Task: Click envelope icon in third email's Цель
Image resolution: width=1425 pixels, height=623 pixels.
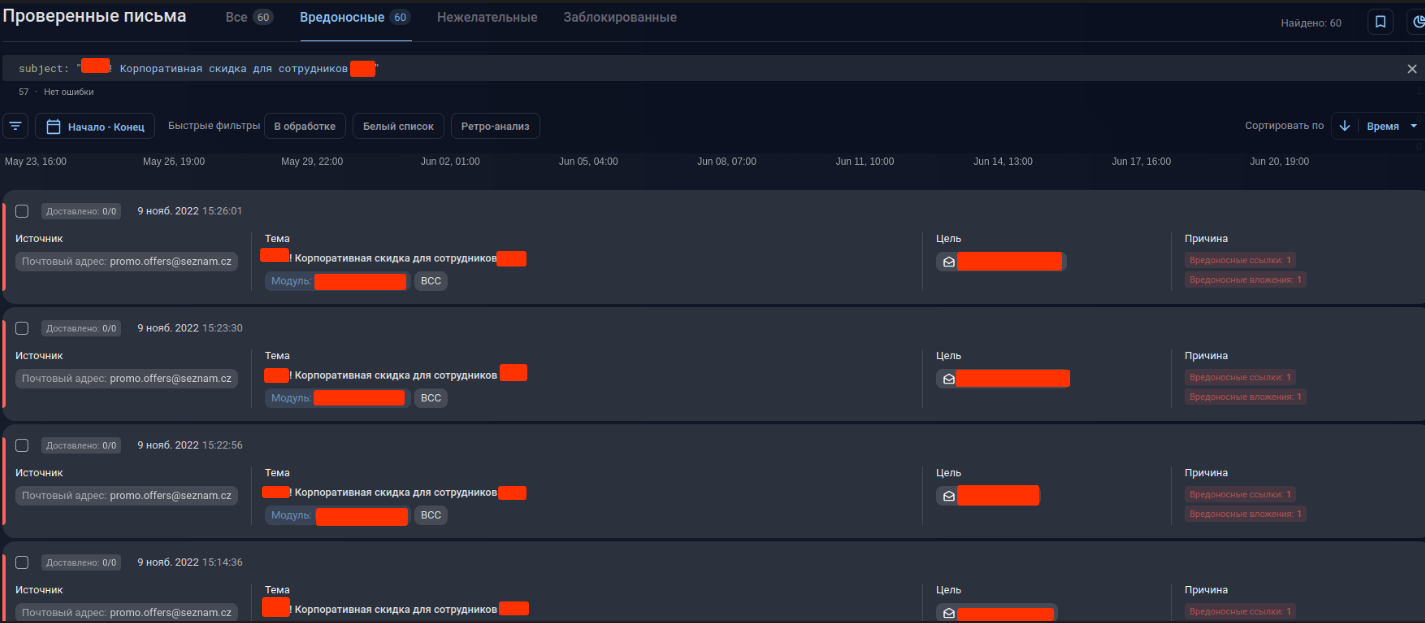Action: [948, 496]
